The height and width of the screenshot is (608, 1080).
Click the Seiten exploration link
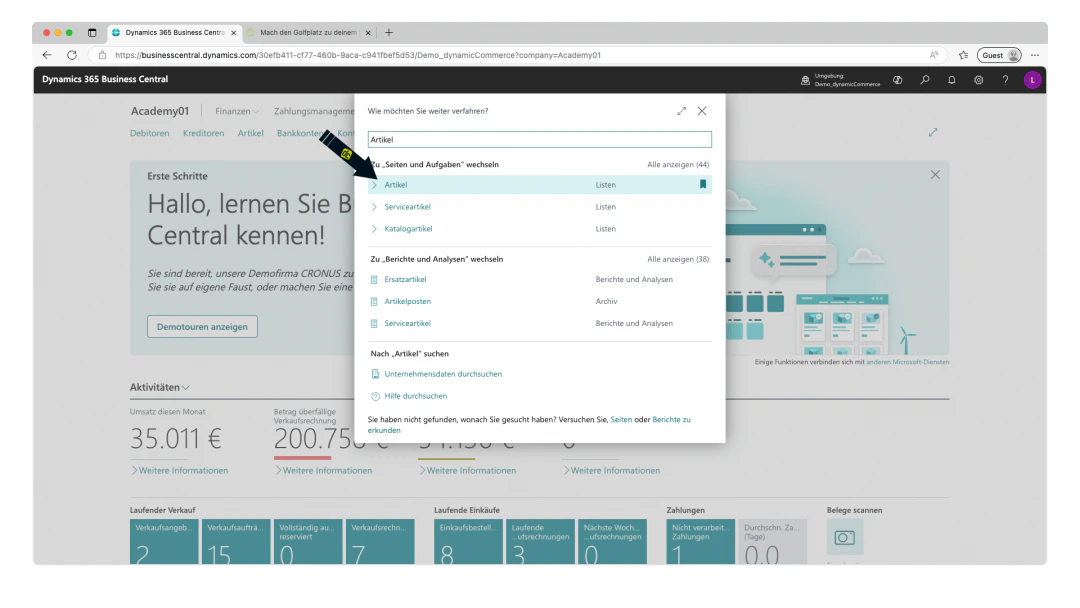621,419
